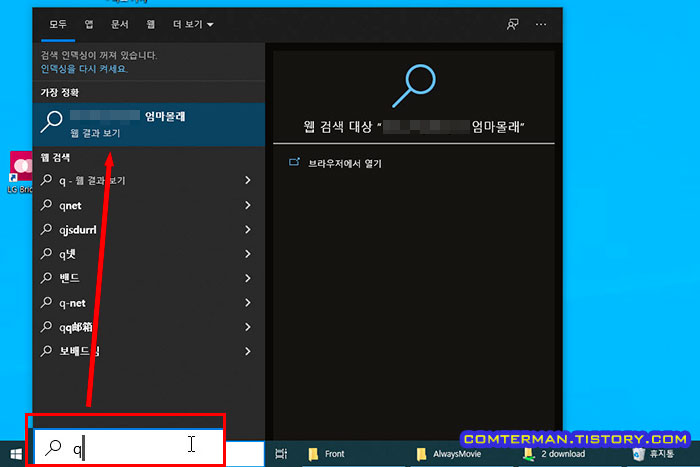Expand the qnet suggestion arrow
Screen dimensions: 700x467
click(248, 205)
